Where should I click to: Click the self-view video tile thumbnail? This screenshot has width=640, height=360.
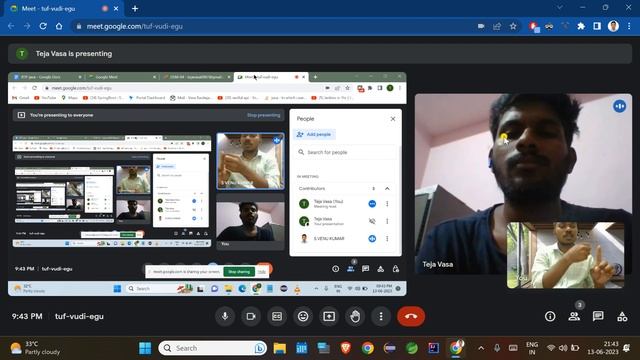coord(565,255)
